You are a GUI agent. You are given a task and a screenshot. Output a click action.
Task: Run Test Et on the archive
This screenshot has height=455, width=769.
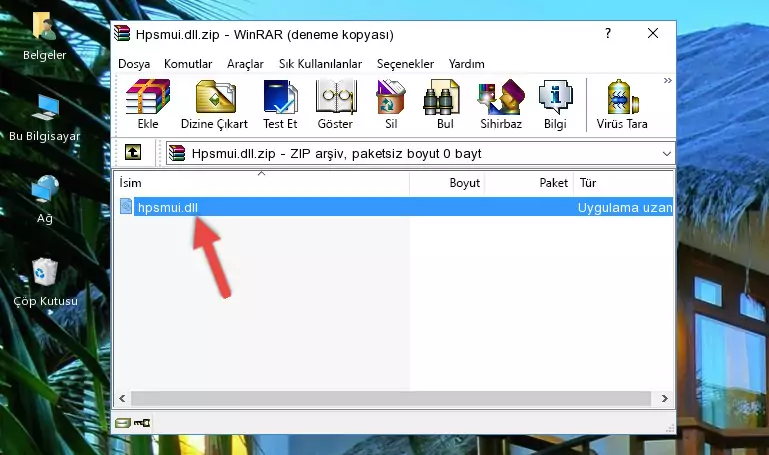click(x=280, y=104)
